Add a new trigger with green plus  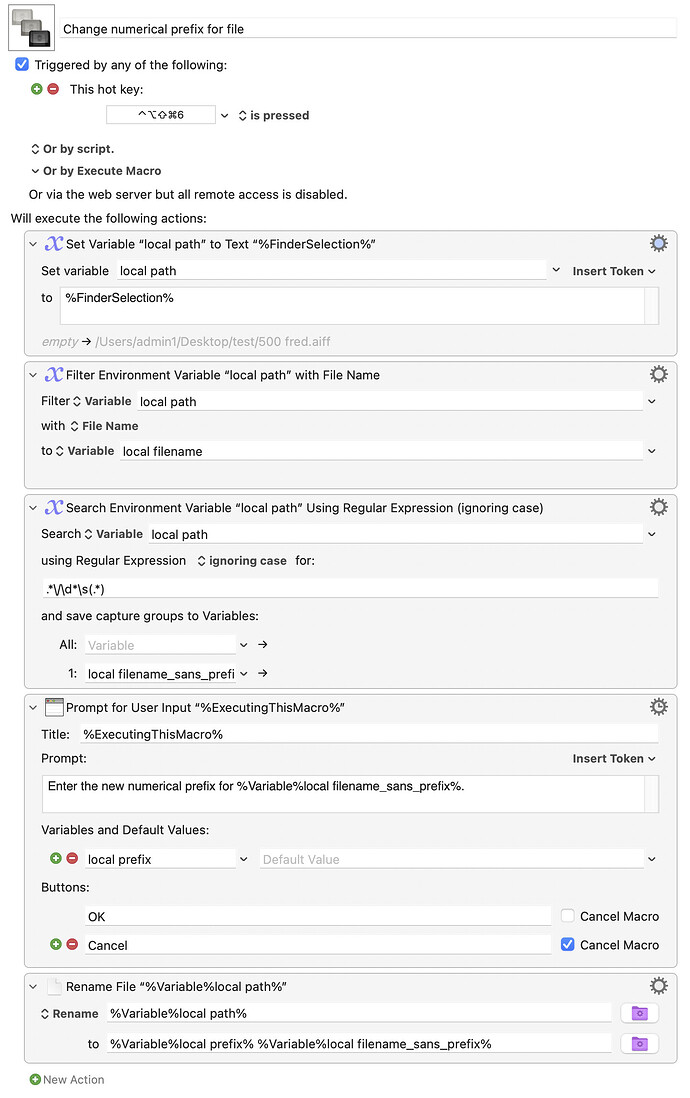coord(37,89)
